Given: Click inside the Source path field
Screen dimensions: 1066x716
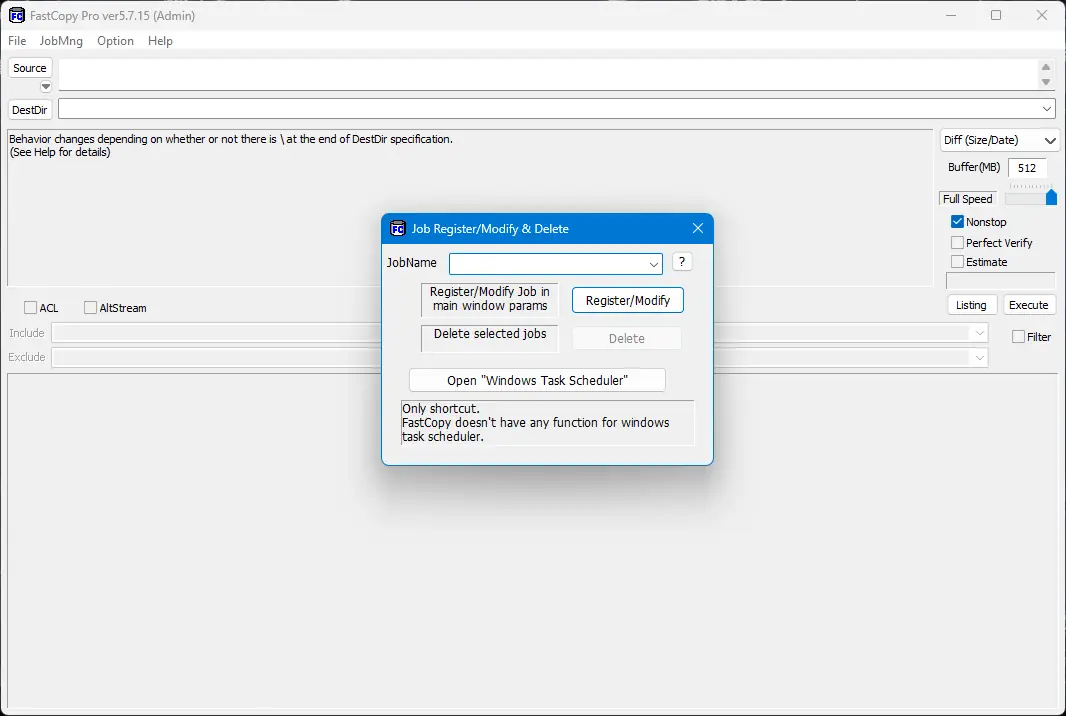Looking at the screenshot, I should (x=547, y=74).
